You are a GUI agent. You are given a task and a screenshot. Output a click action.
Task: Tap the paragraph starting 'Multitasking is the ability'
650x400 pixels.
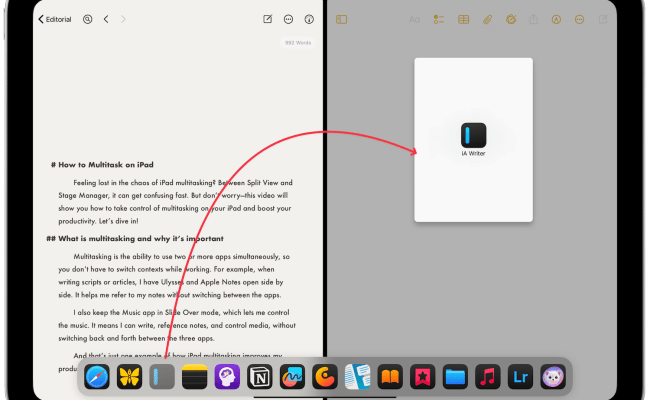click(174, 276)
